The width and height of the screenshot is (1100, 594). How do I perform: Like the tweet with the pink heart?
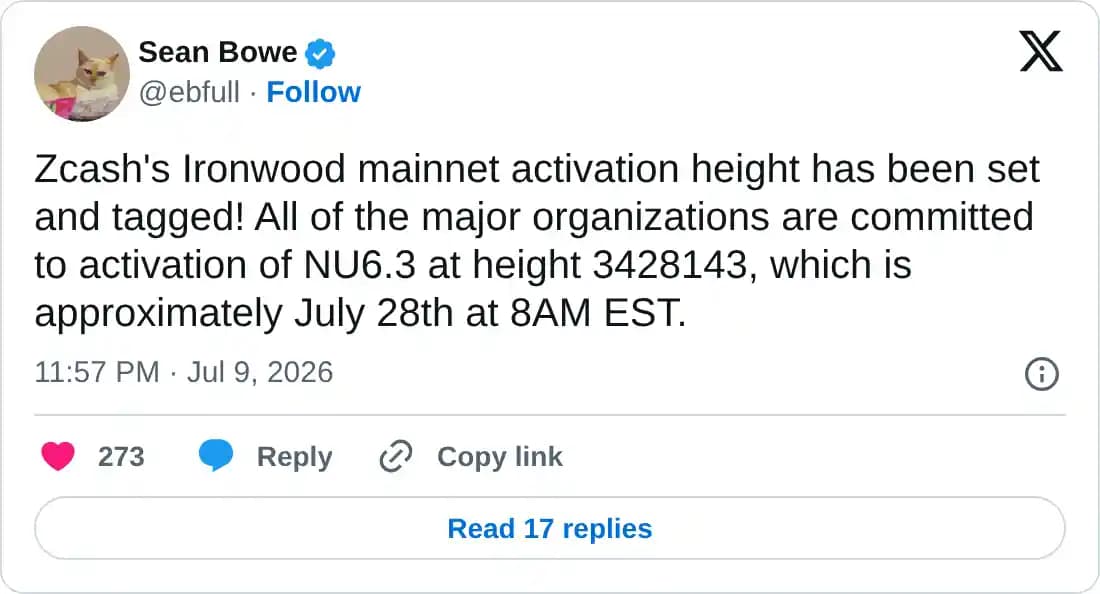(58, 457)
